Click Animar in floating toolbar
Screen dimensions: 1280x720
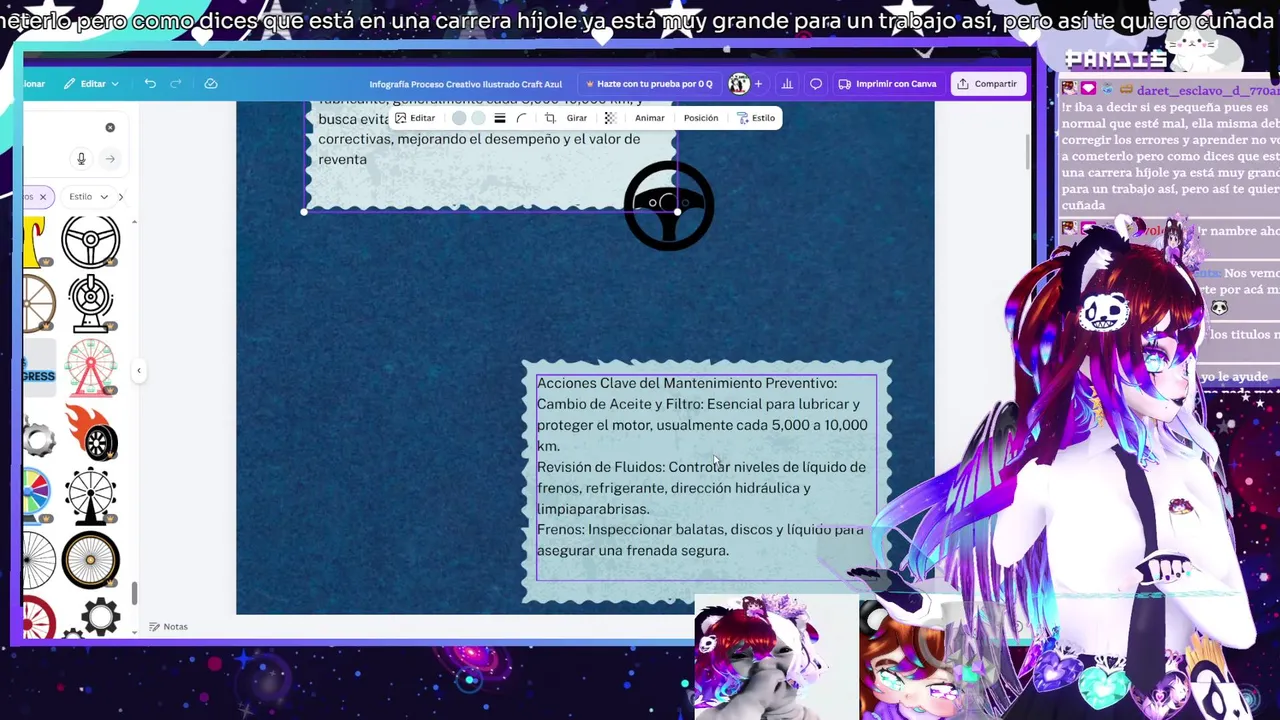pos(649,118)
